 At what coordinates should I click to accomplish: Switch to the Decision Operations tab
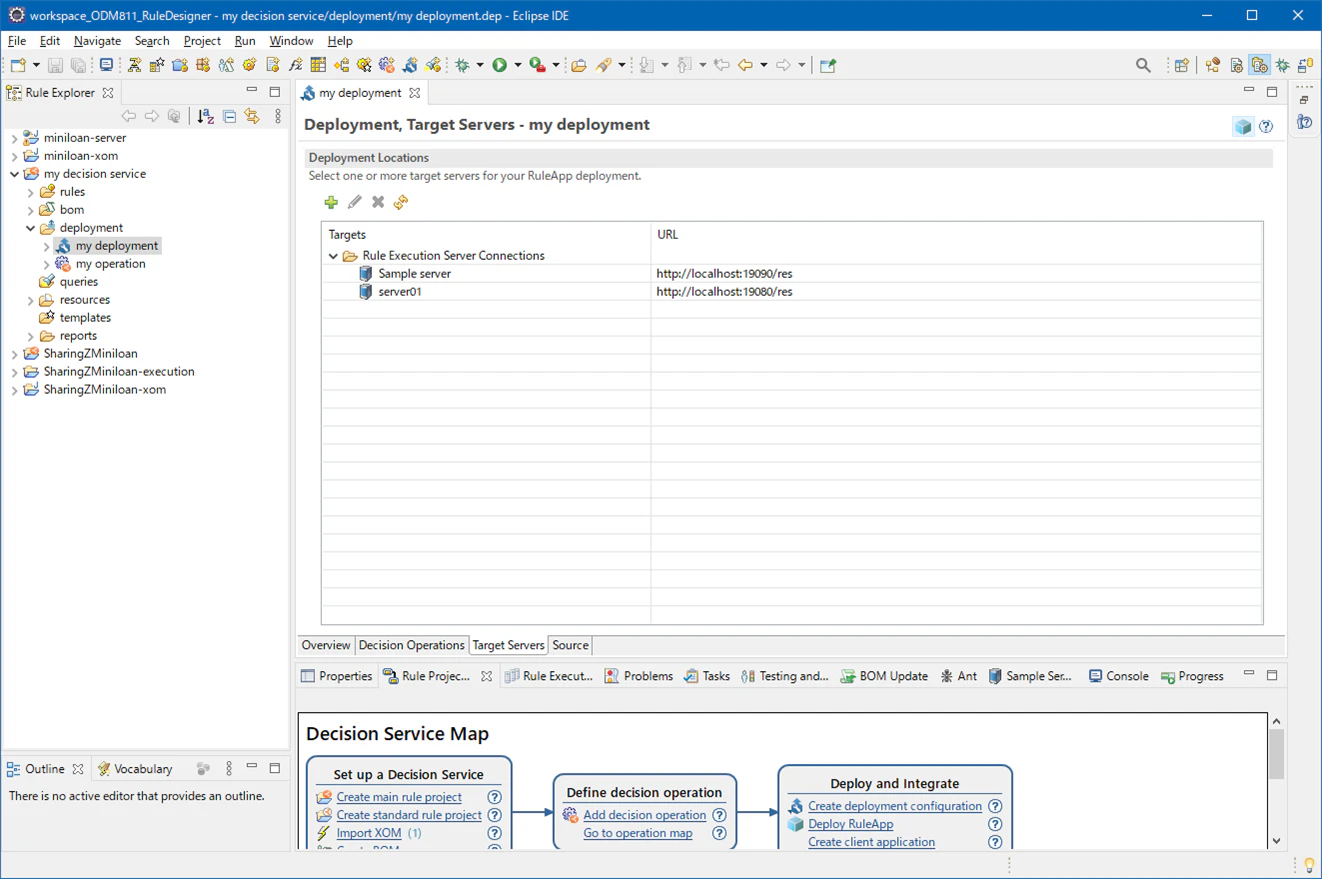pyautogui.click(x=411, y=645)
